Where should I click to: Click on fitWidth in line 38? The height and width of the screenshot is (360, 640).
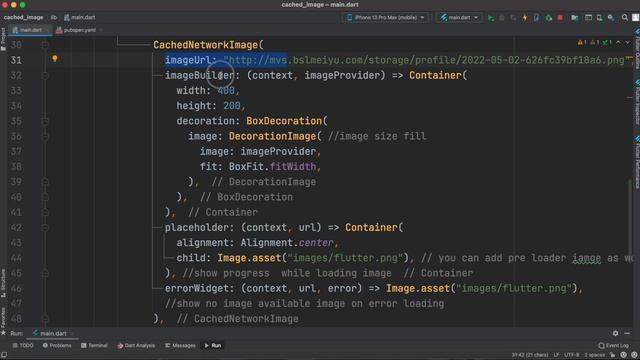click(293, 167)
